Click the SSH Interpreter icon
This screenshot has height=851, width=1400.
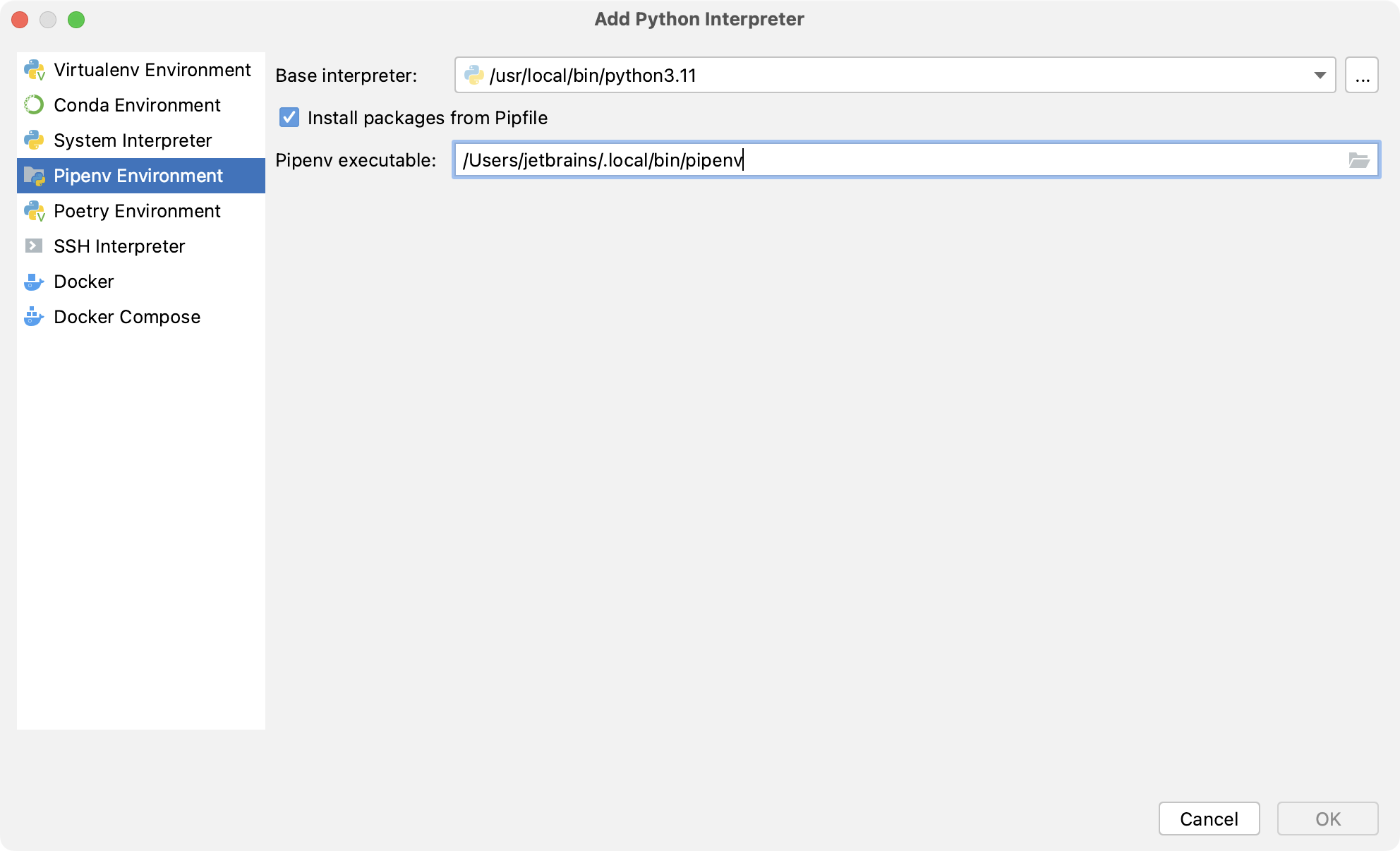35,246
